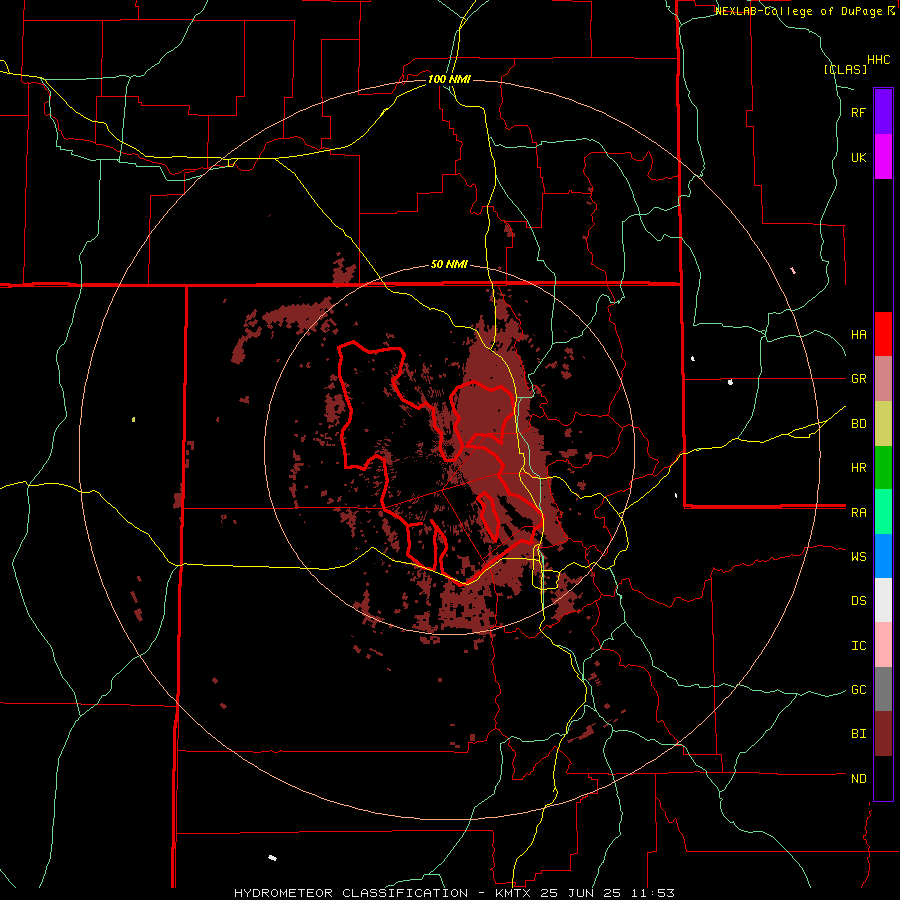
Task: Click the HR legend label
Action: click(858, 468)
